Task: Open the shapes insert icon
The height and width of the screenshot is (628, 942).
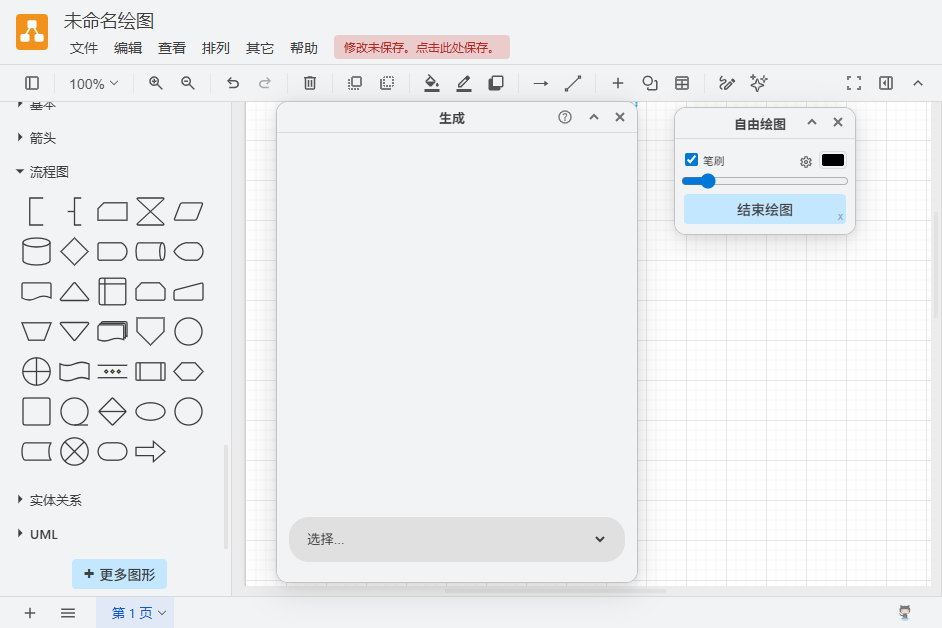Action: tap(650, 83)
